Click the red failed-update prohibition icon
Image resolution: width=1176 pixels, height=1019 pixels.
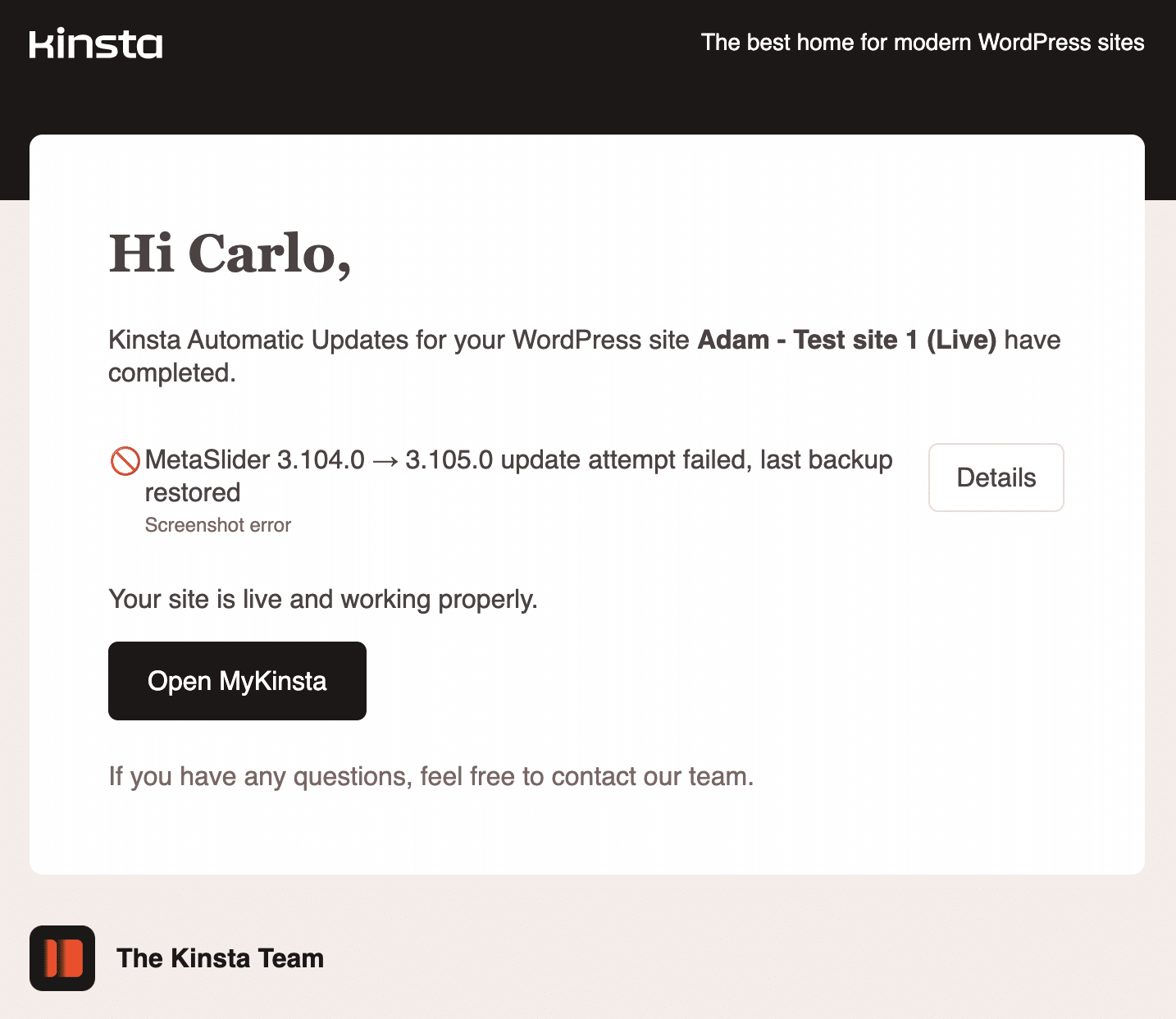click(125, 460)
